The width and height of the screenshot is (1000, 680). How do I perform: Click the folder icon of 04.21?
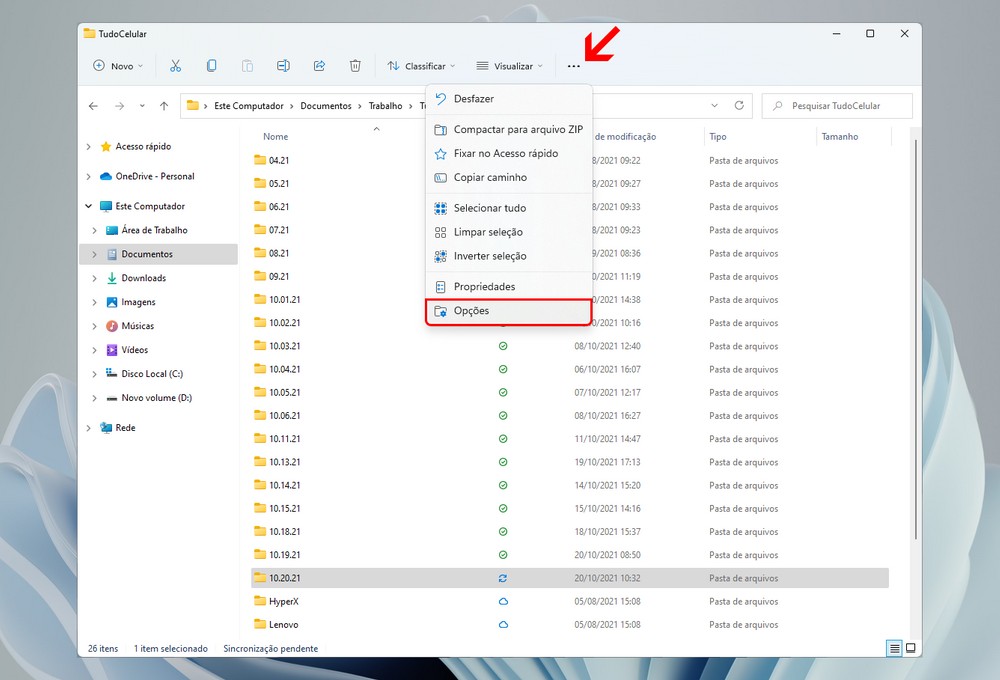coord(260,159)
